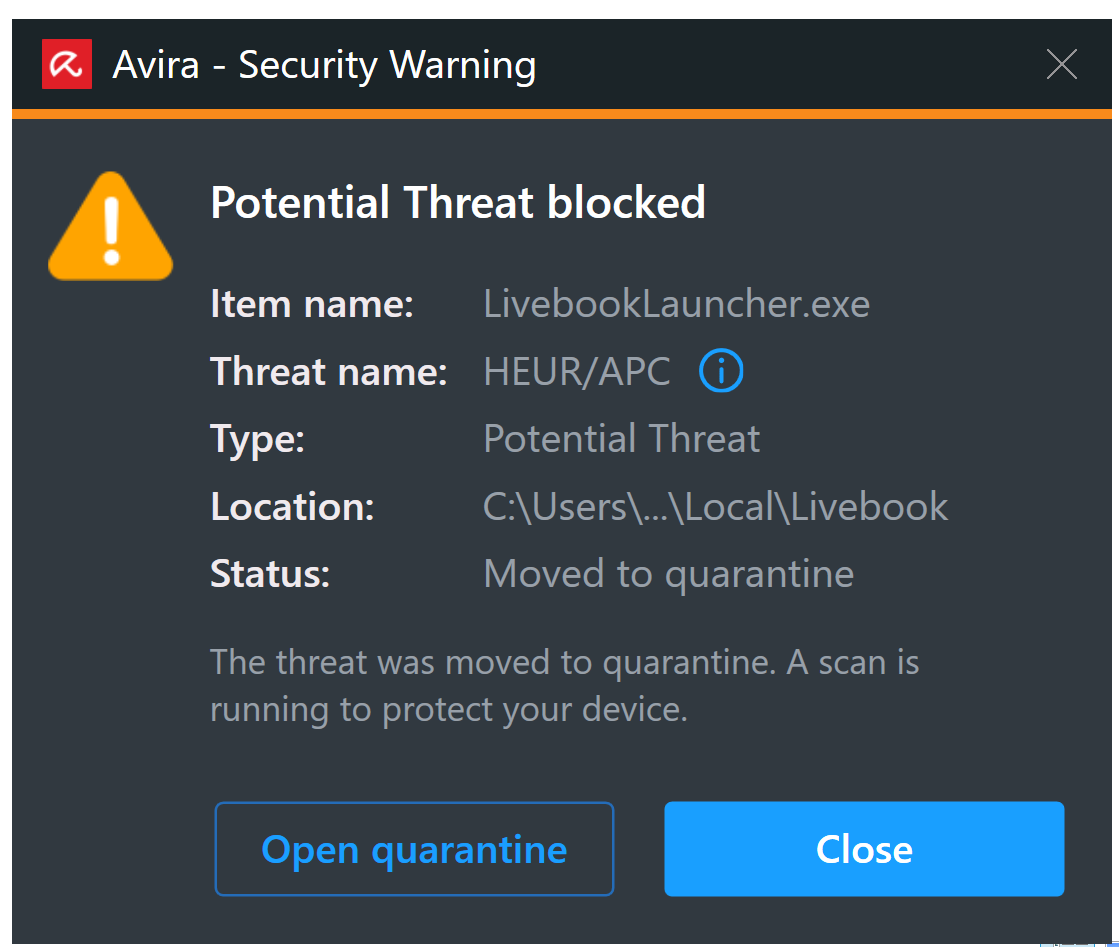Screen dimensions: 1119x947
Task: Click the quarantine scan description paragraph
Action: (x=564, y=685)
